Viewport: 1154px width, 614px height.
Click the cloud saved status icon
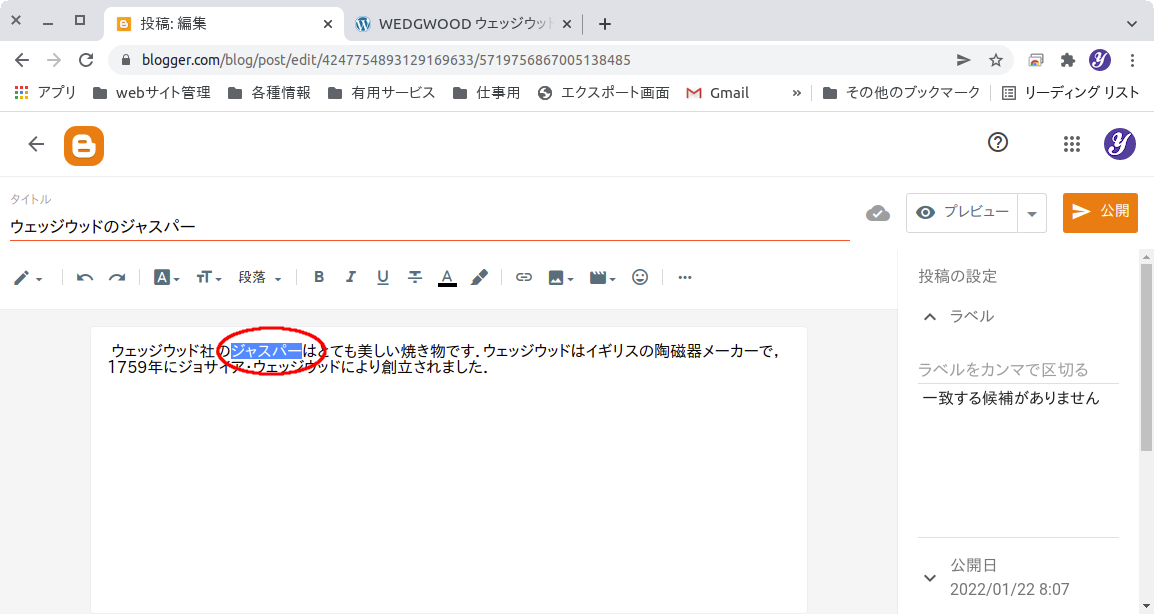click(x=877, y=214)
